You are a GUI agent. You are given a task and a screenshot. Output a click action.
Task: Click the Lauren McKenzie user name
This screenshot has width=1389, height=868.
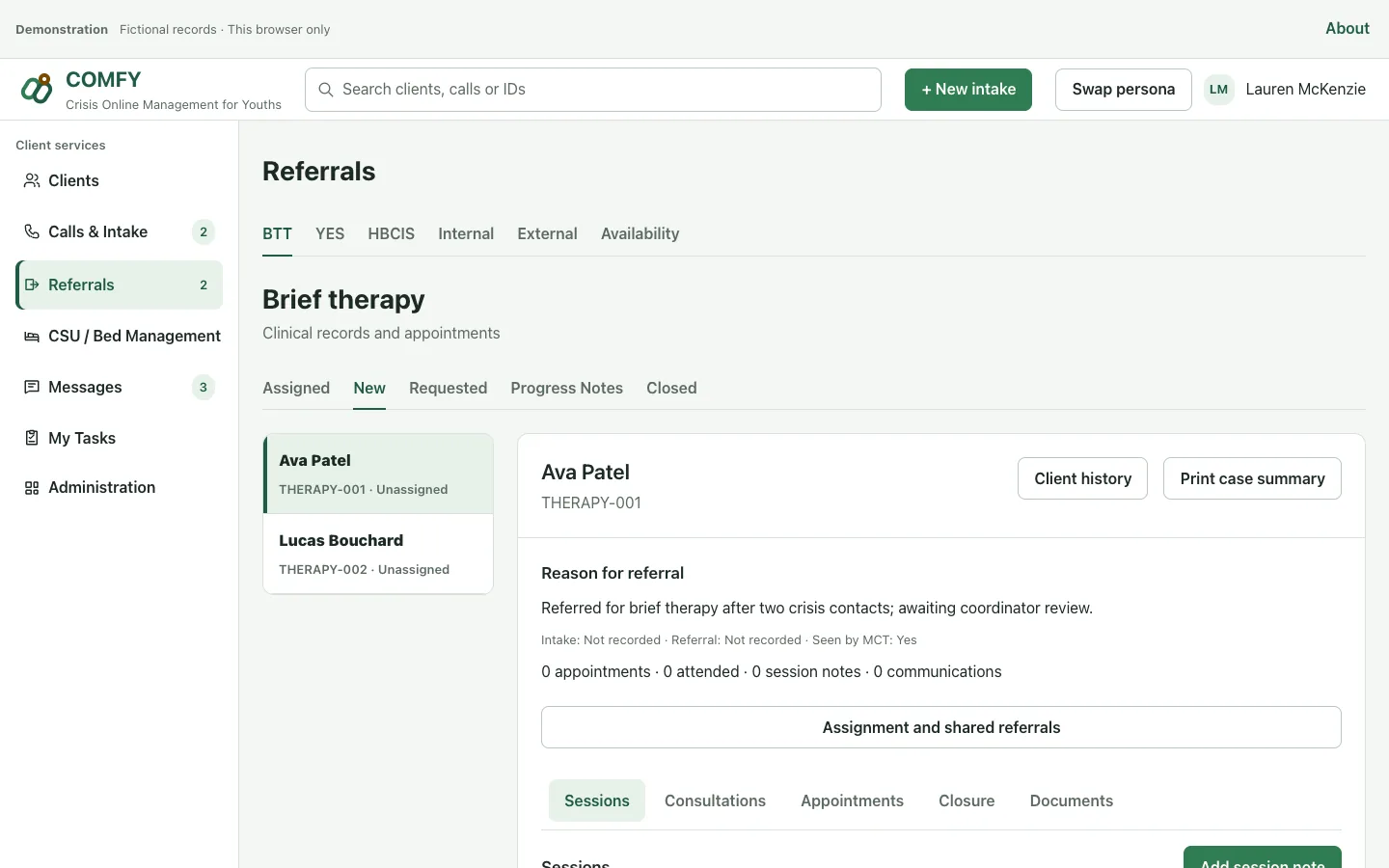coord(1305,89)
